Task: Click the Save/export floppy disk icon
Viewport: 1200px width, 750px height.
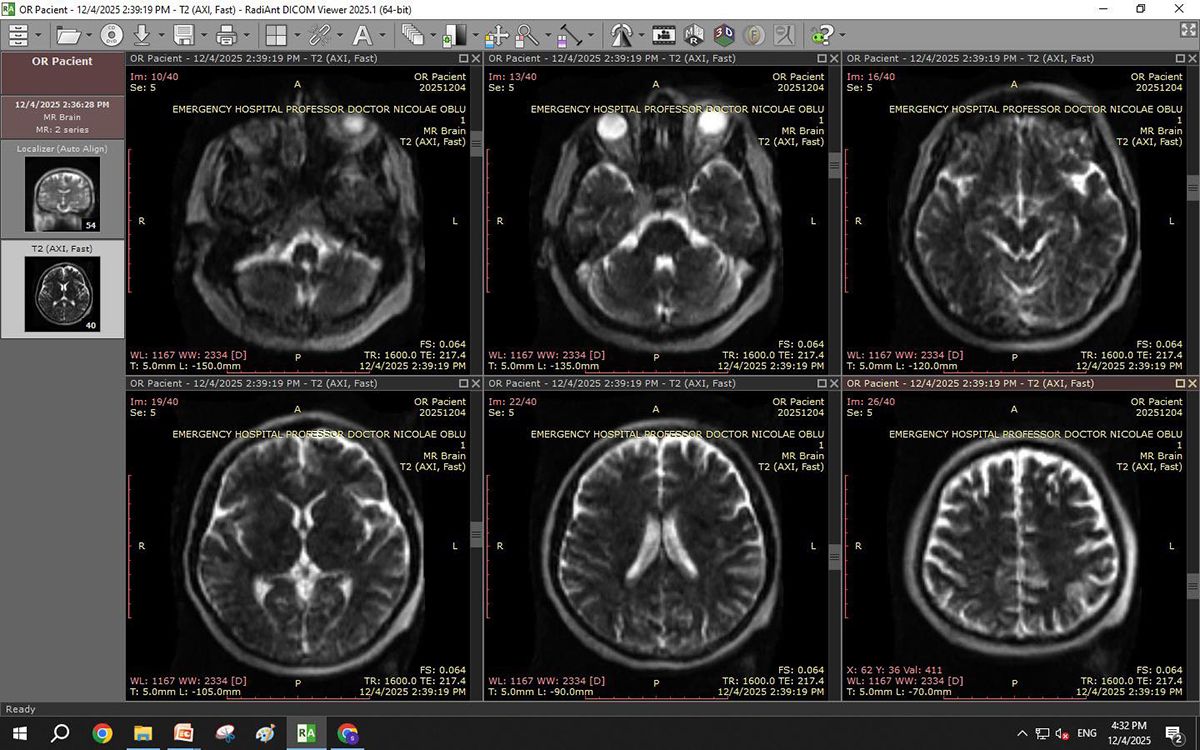Action: (x=183, y=36)
